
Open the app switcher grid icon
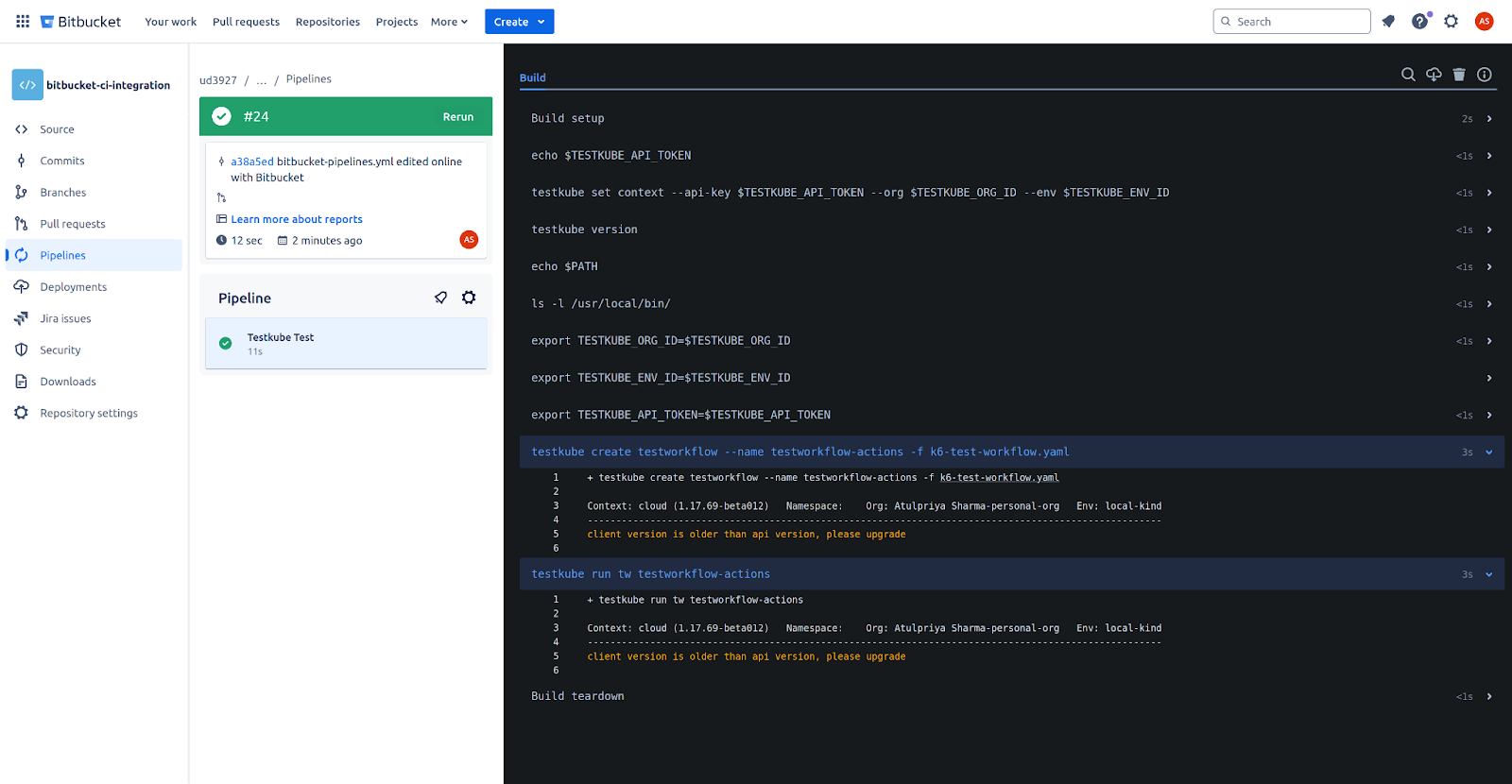click(x=23, y=21)
